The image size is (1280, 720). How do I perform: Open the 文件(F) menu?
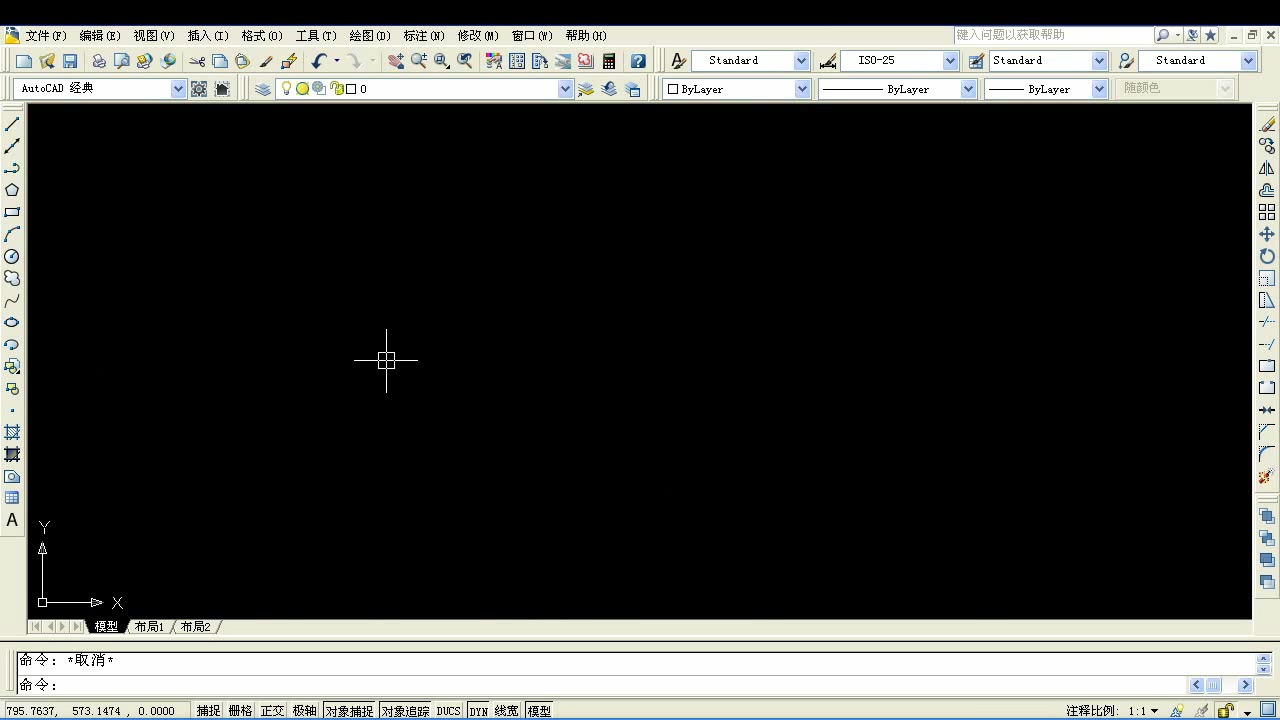pyautogui.click(x=46, y=36)
